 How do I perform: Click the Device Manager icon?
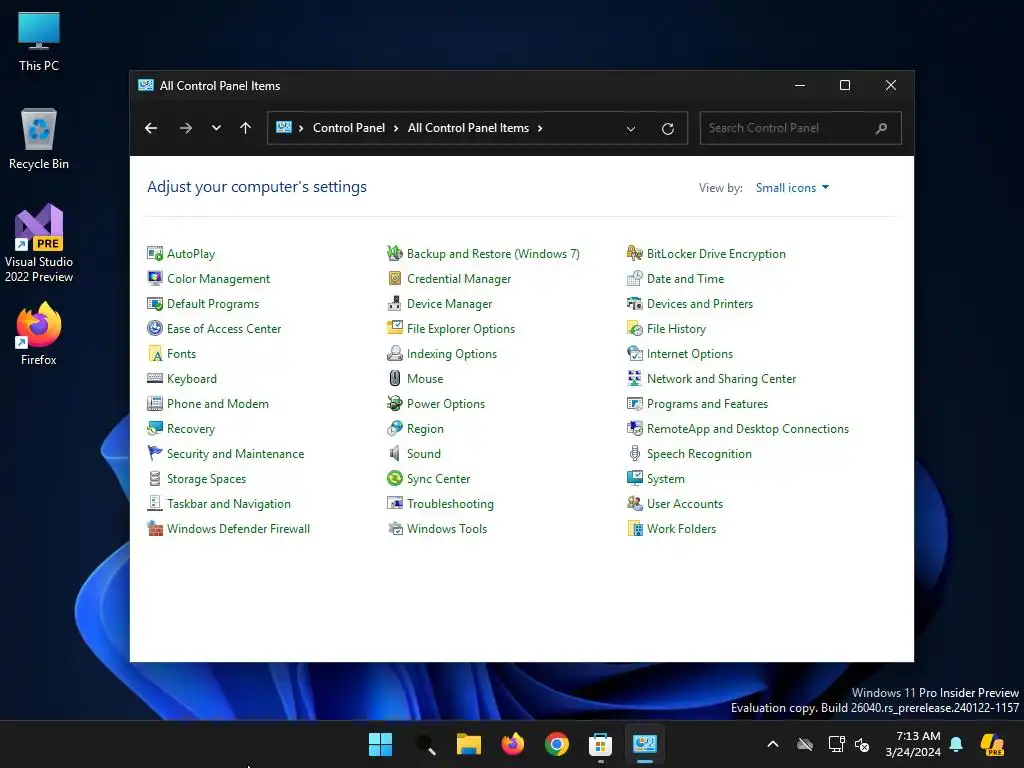394,304
